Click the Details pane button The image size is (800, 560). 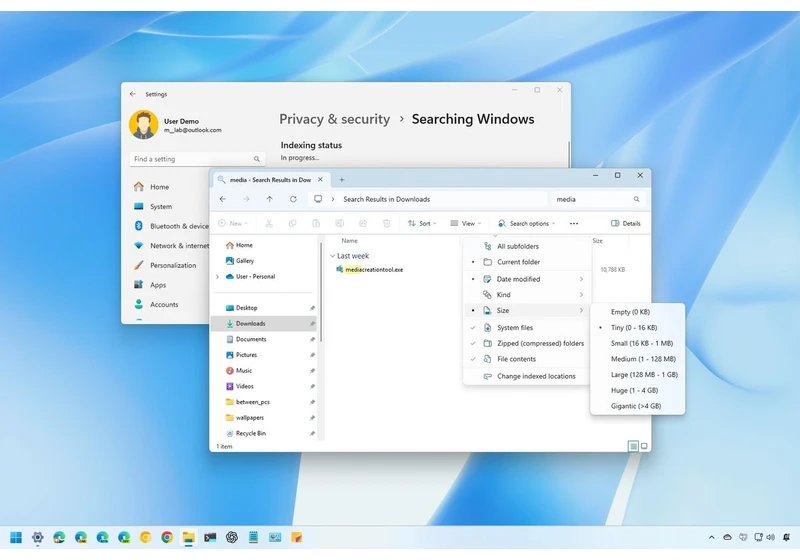[626, 223]
